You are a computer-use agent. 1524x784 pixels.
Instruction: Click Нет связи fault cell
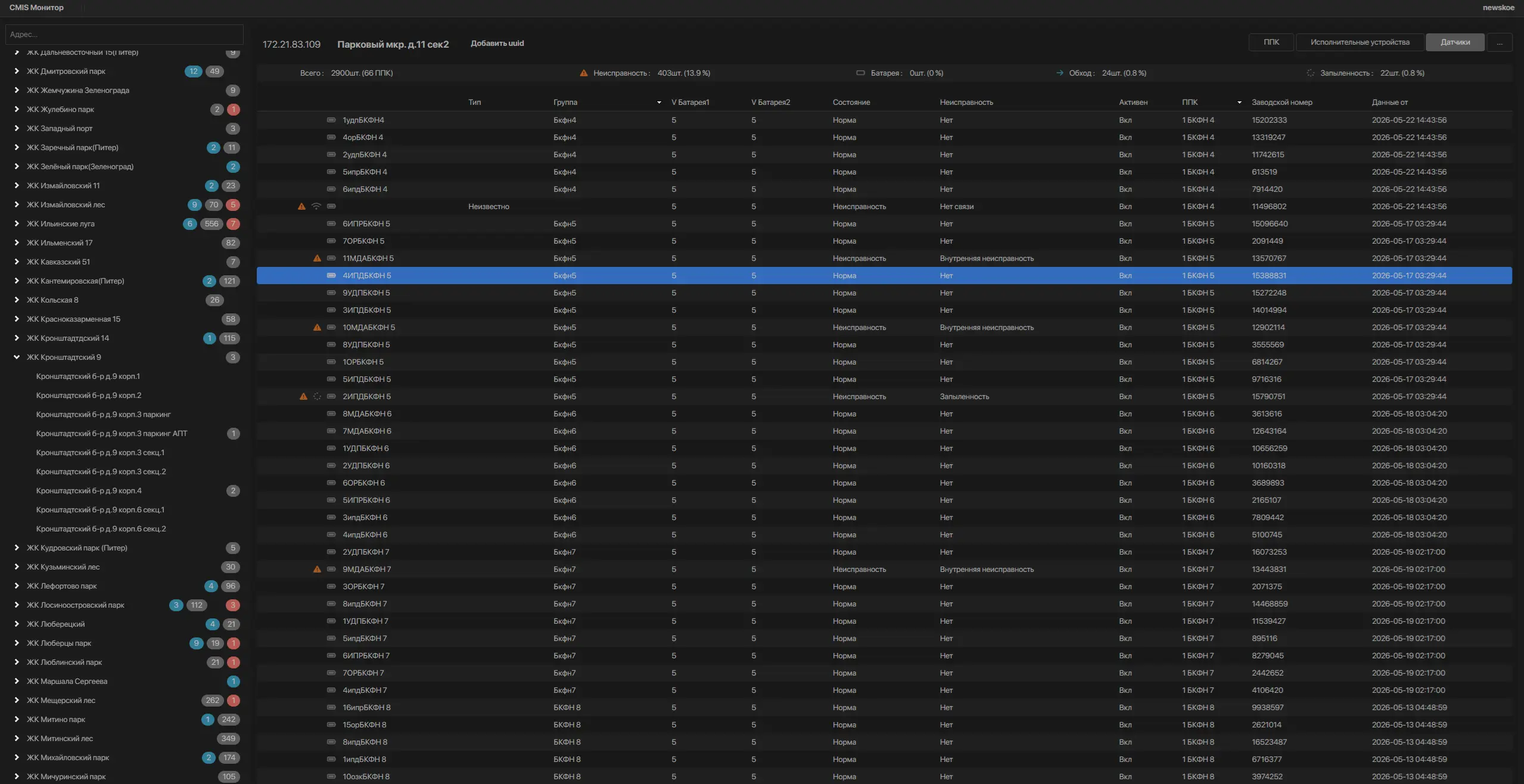(x=956, y=207)
